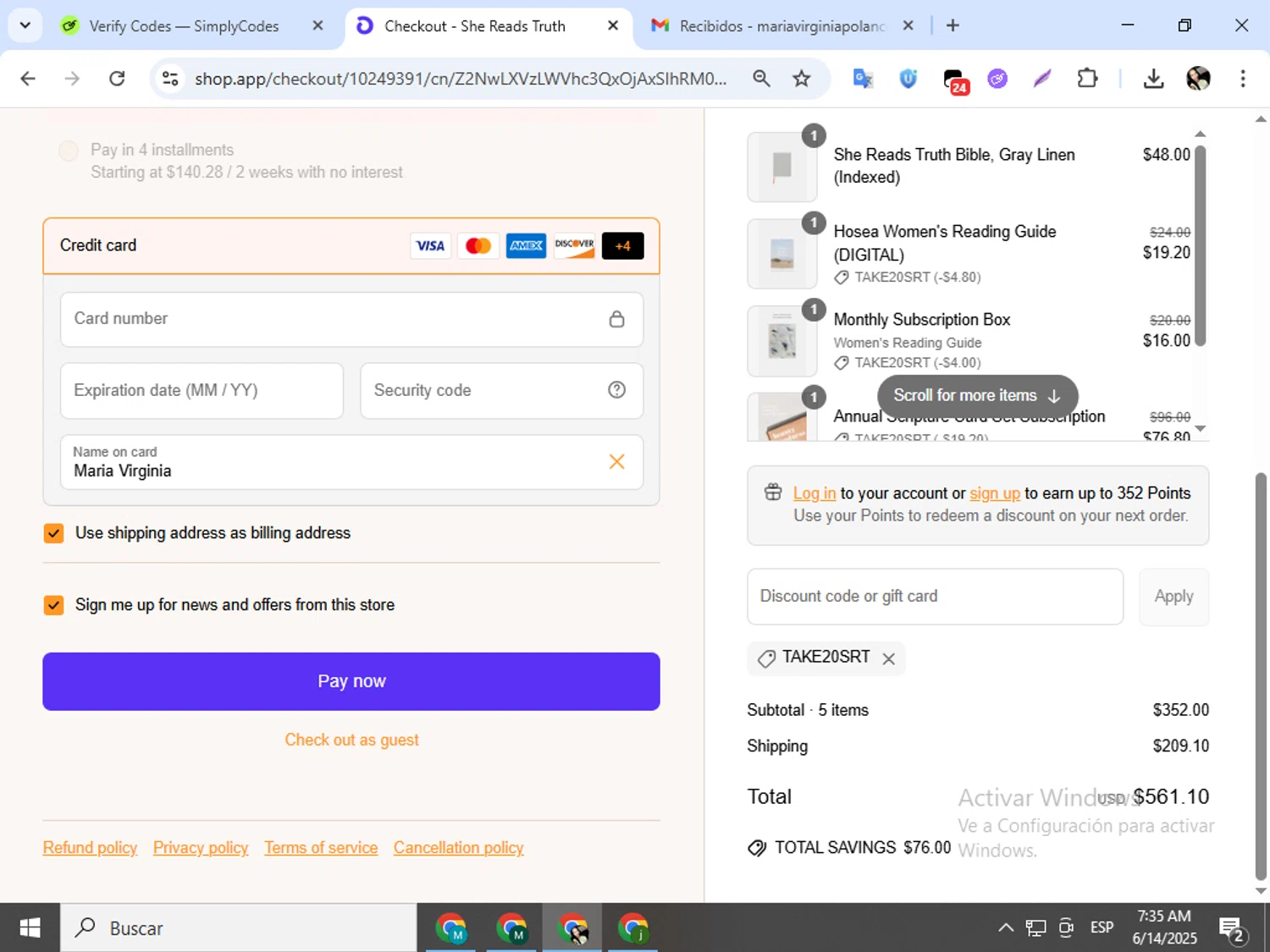Click the Discover card logo
Image resolution: width=1270 pixels, height=952 pixels.
(574, 245)
